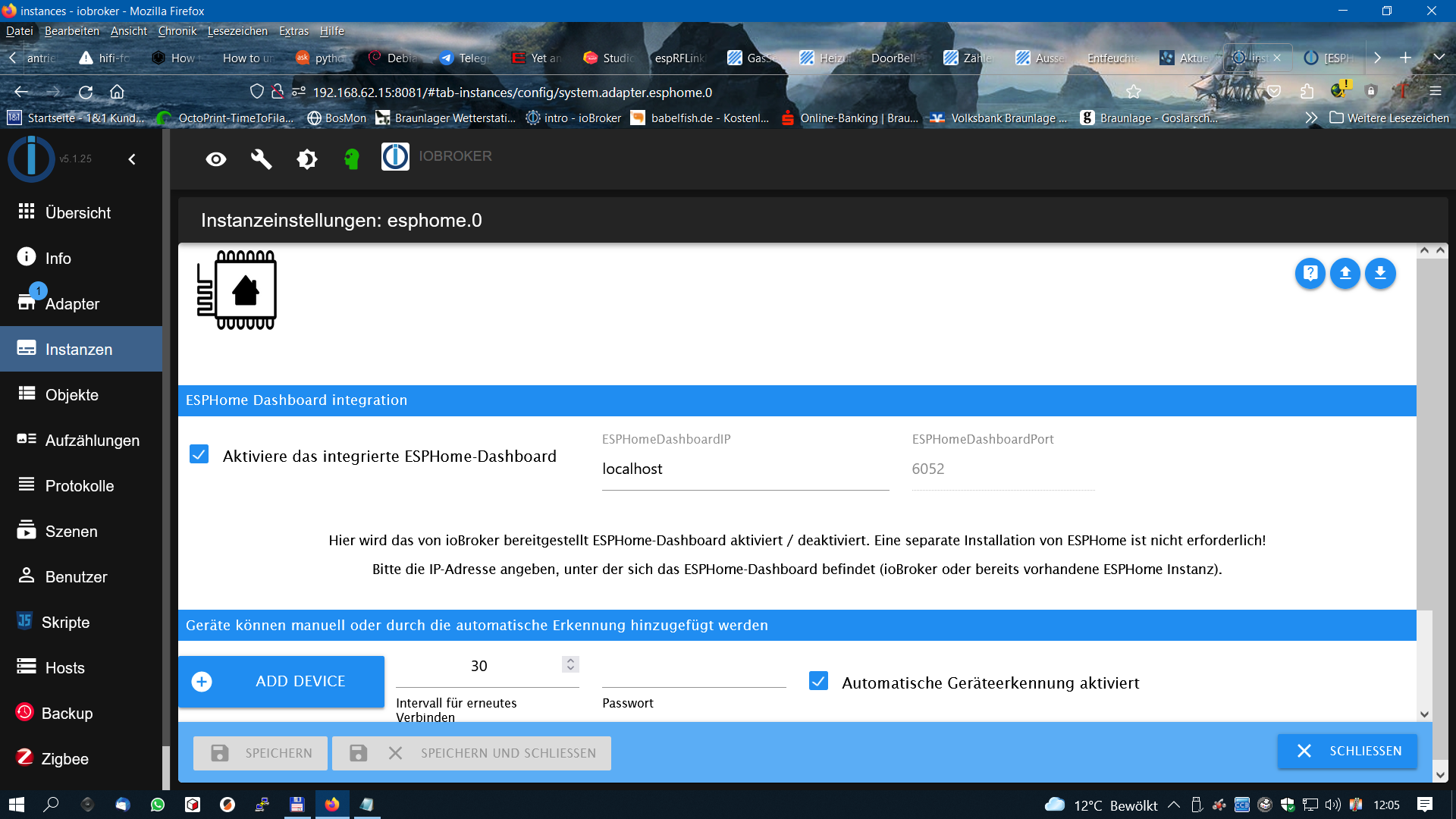Open WhatsApp from the taskbar
The width and height of the screenshot is (1456, 819).
click(x=158, y=805)
